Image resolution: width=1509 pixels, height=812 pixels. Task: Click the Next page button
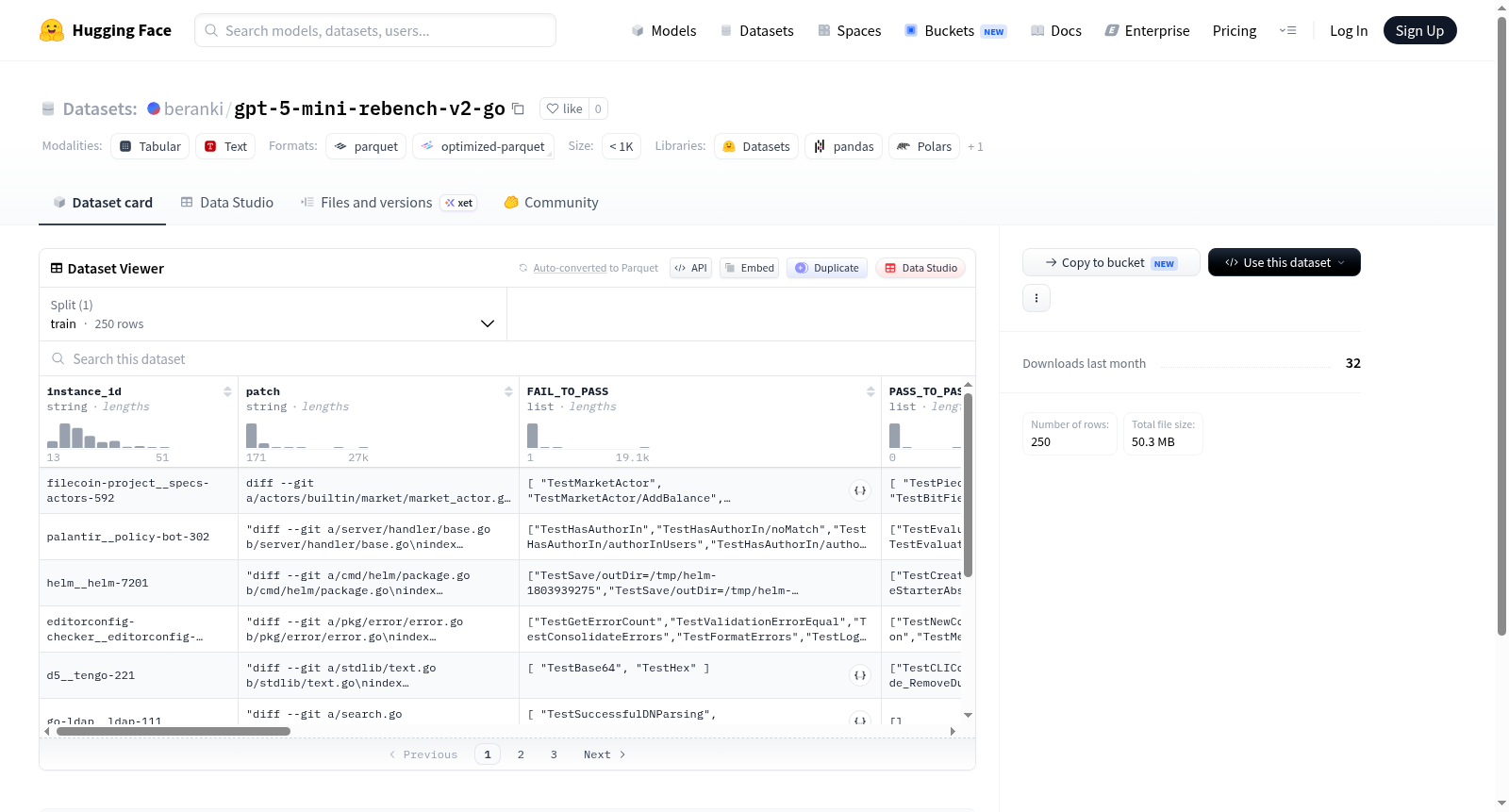(x=605, y=754)
